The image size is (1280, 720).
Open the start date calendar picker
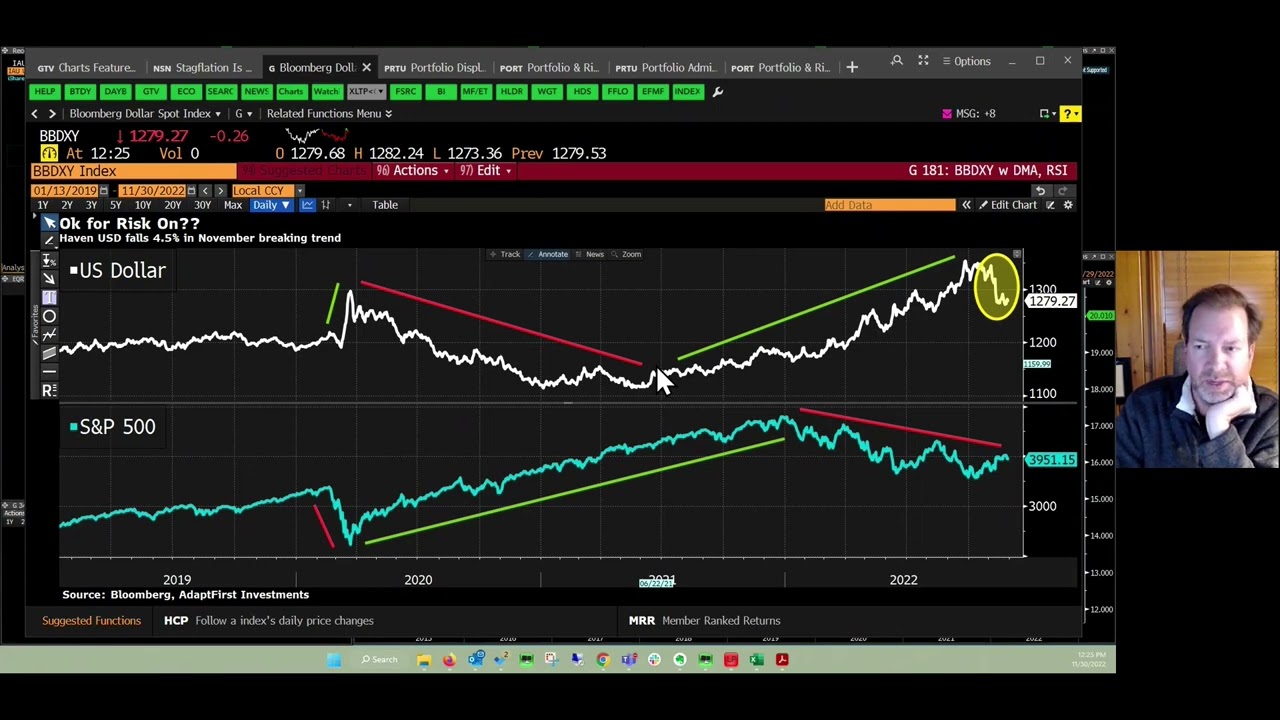point(105,190)
